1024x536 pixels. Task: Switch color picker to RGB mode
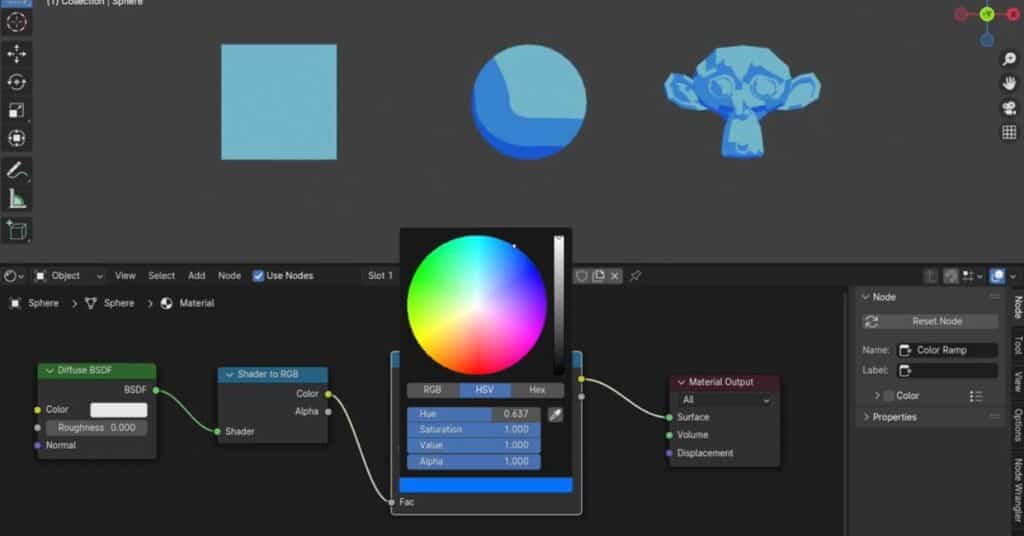tap(432, 390)
